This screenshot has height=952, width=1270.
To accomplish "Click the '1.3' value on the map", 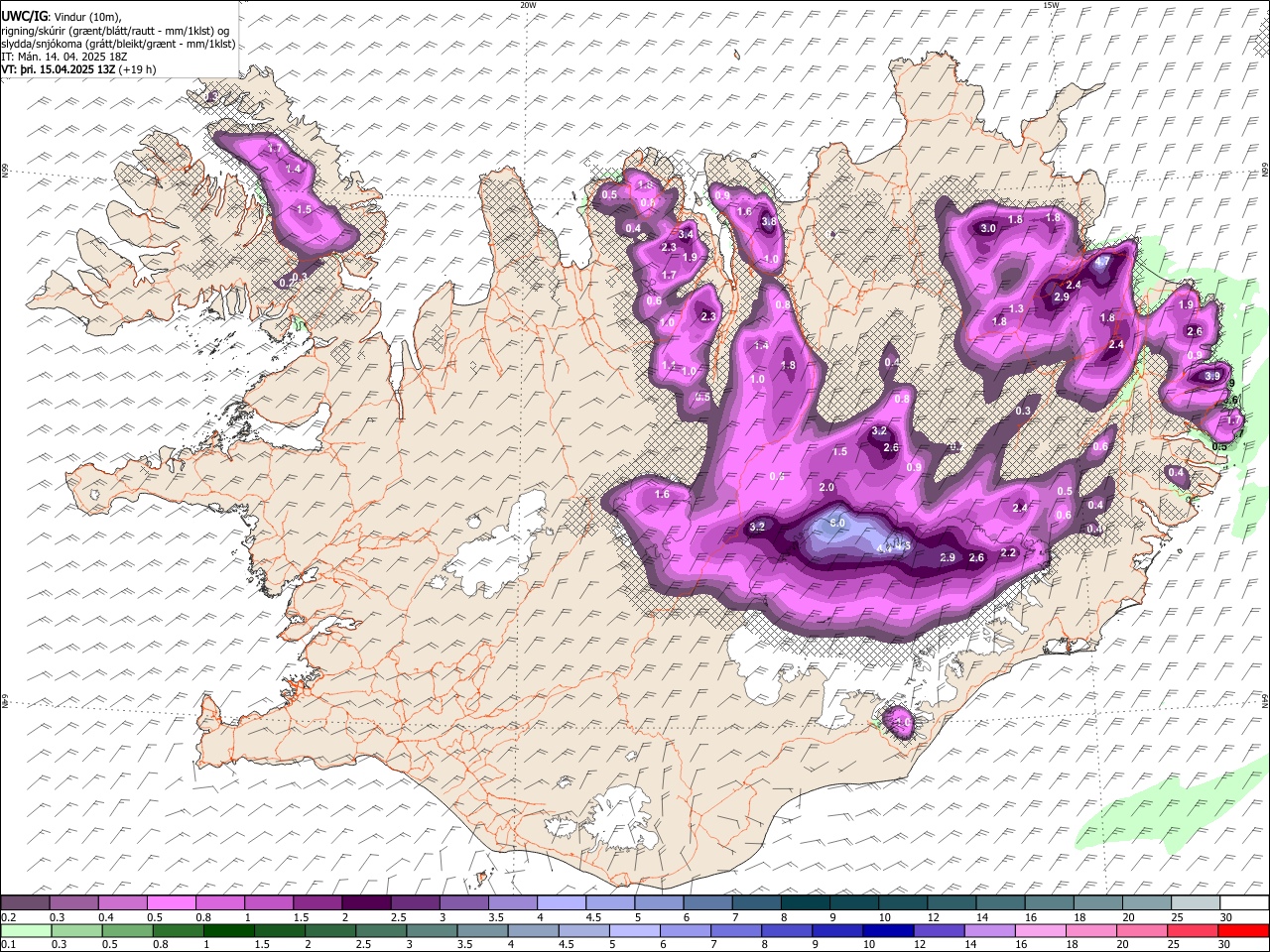I will pos(1015,309).
